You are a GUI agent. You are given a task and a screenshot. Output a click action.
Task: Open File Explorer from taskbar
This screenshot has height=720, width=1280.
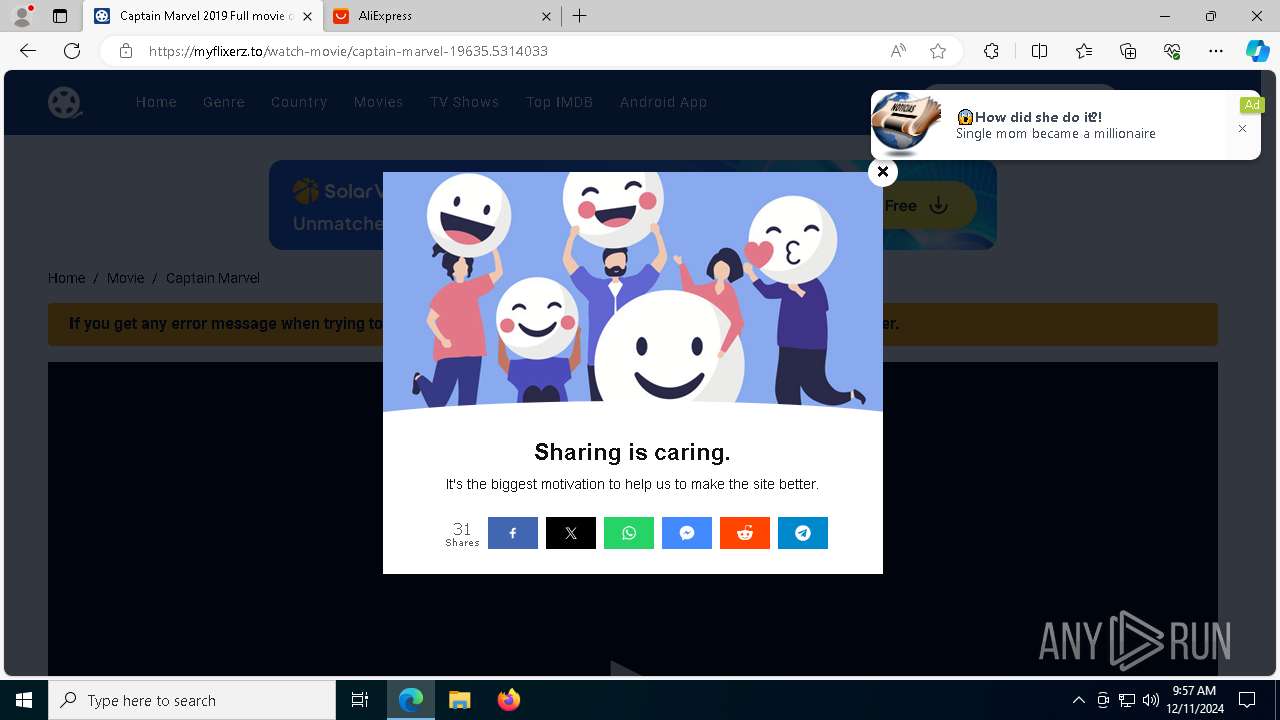point(459,700)
